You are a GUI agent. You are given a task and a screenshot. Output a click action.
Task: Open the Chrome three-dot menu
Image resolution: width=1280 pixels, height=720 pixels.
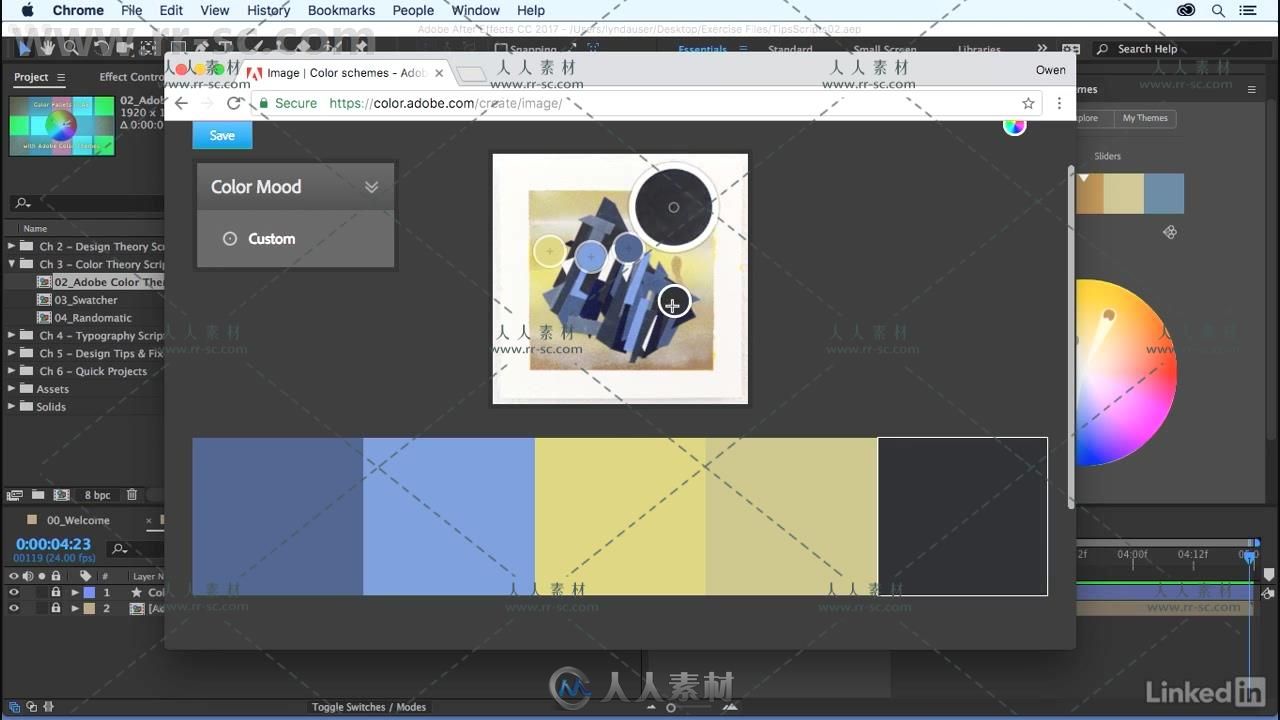1059,103
